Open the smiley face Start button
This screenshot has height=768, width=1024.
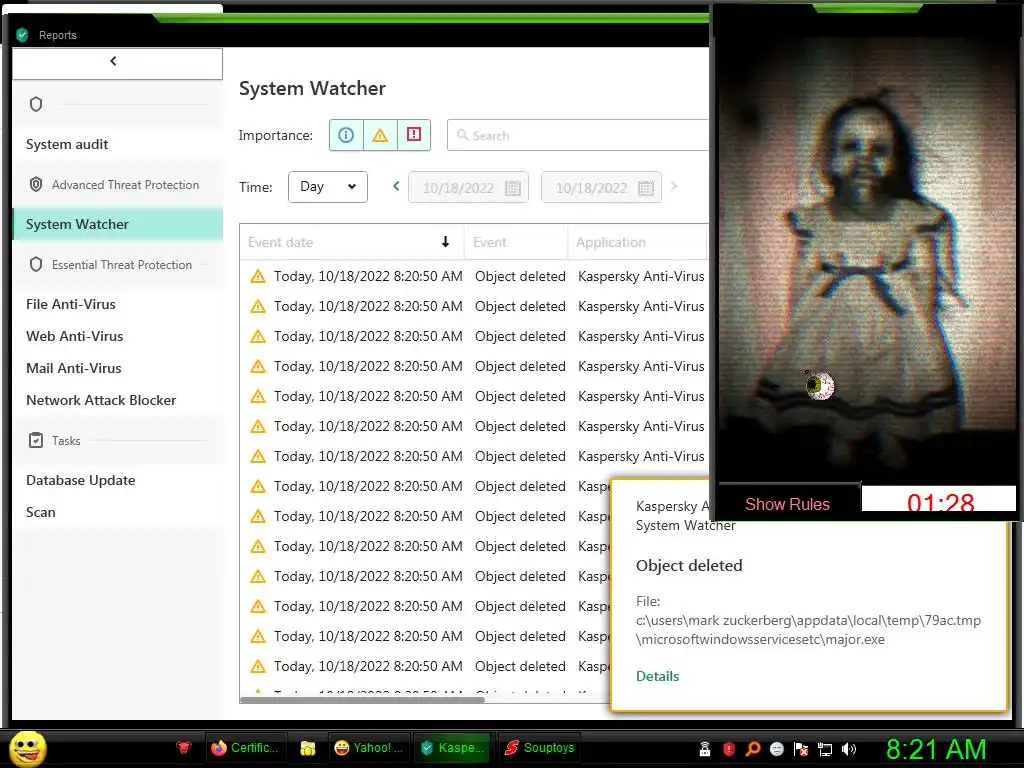click(x=27, y=748)
